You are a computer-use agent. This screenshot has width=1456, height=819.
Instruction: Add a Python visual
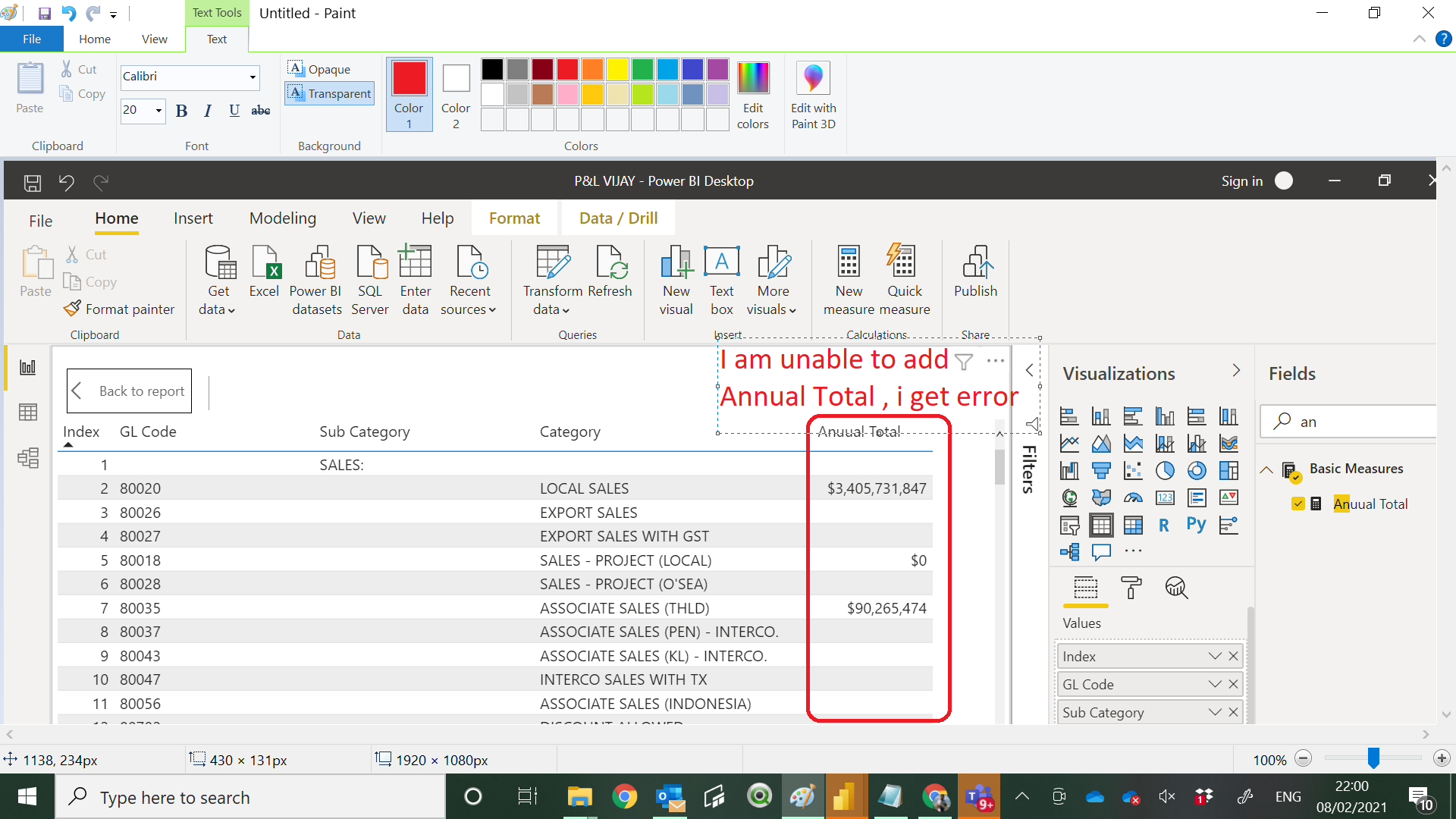[x=1196, y=525]
